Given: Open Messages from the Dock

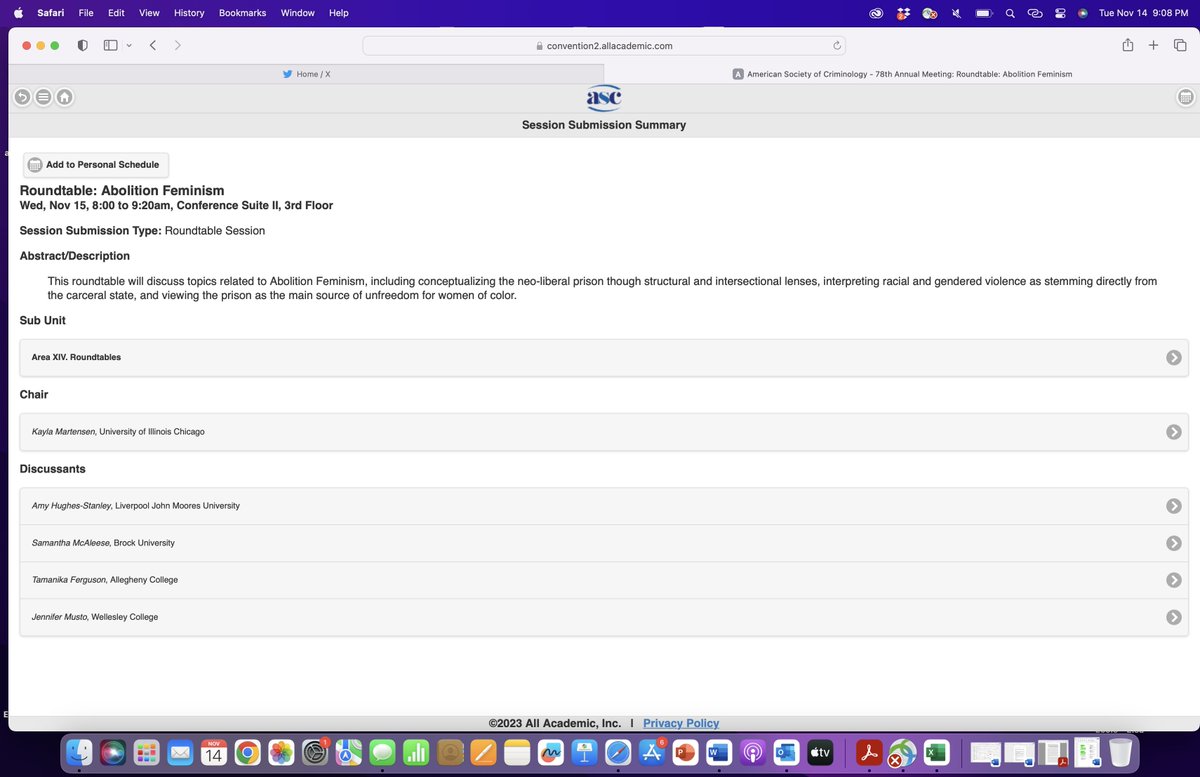Looking at the screenshot, I should pyautogui.click(x=383, y=752).
